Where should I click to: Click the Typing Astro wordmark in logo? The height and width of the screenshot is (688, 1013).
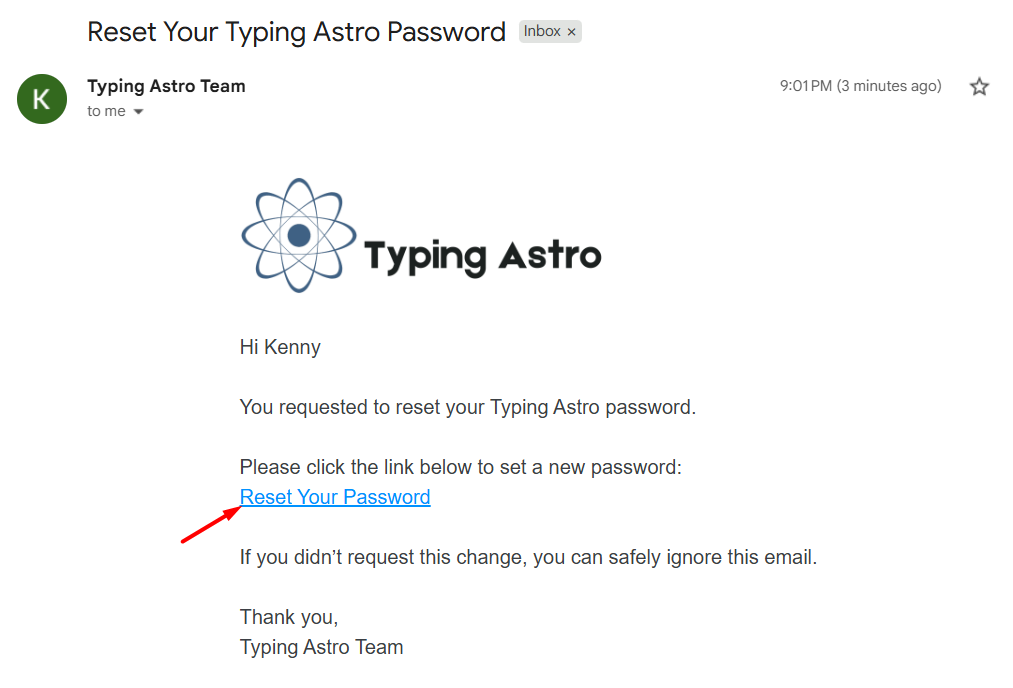[482, 256]
